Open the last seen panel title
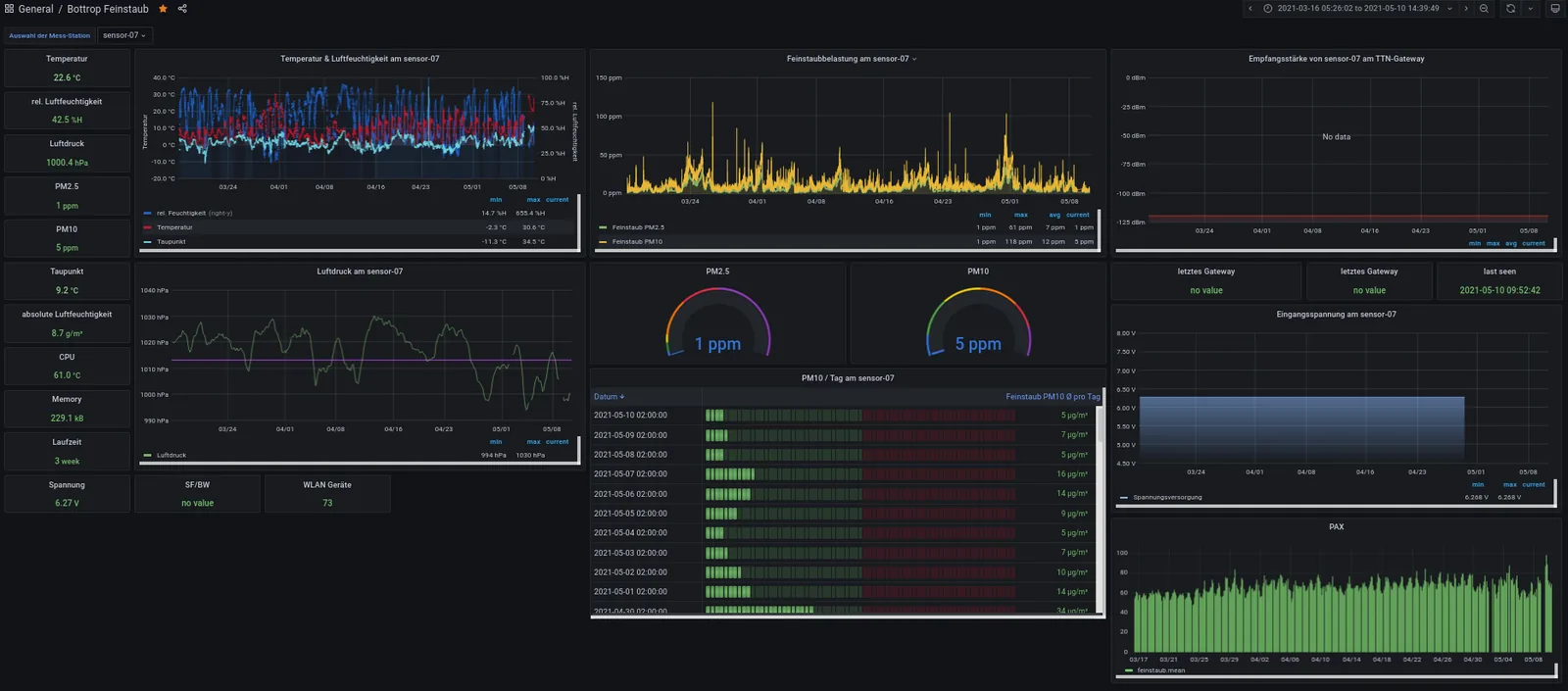This screenshot has width=1568, height=691. 1499,271
